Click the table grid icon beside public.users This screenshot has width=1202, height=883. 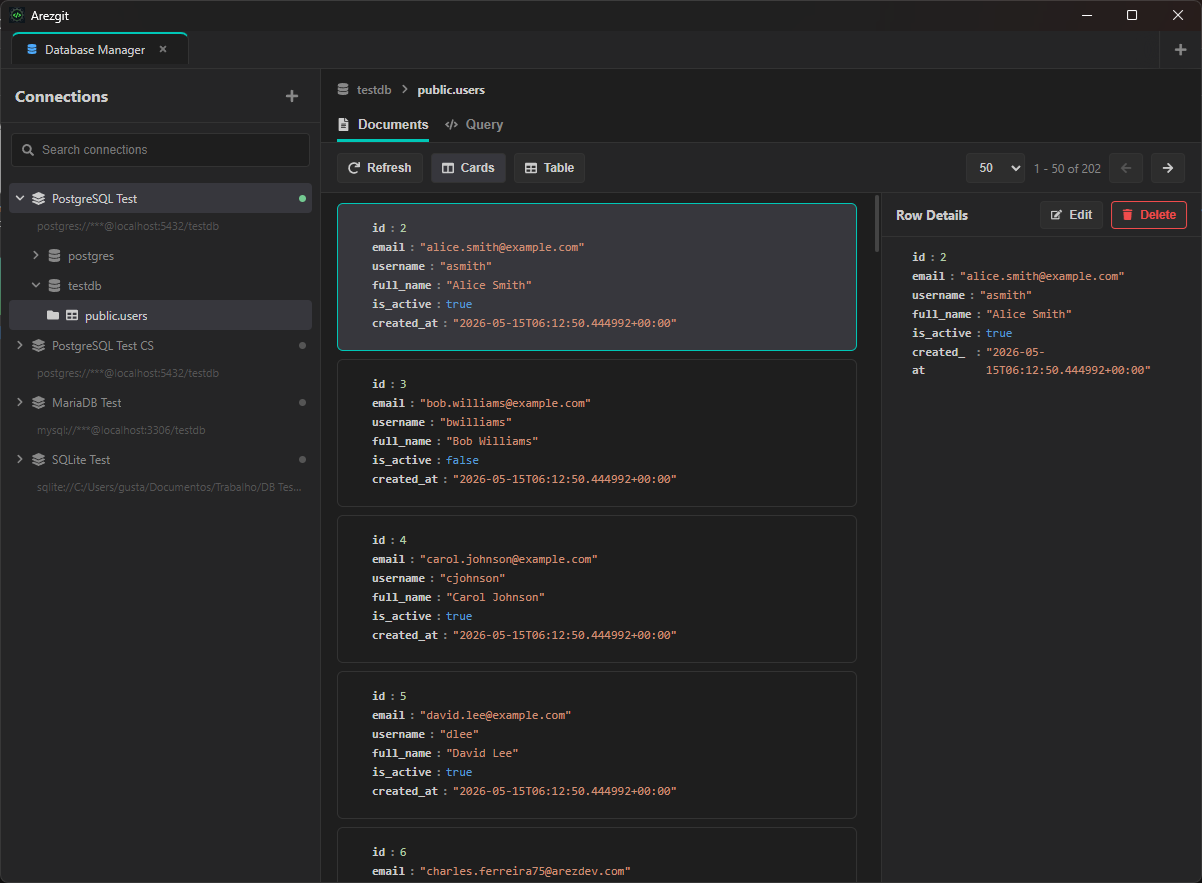[x=72, y=315]
